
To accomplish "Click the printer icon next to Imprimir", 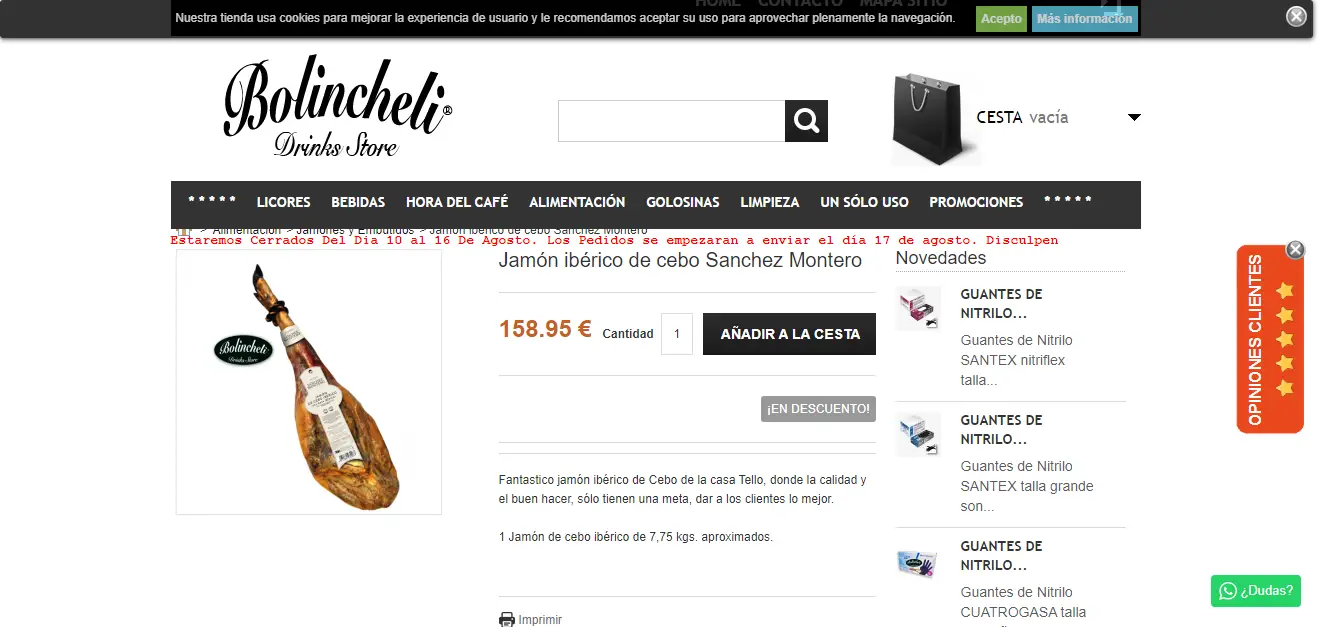I will 507,620.
